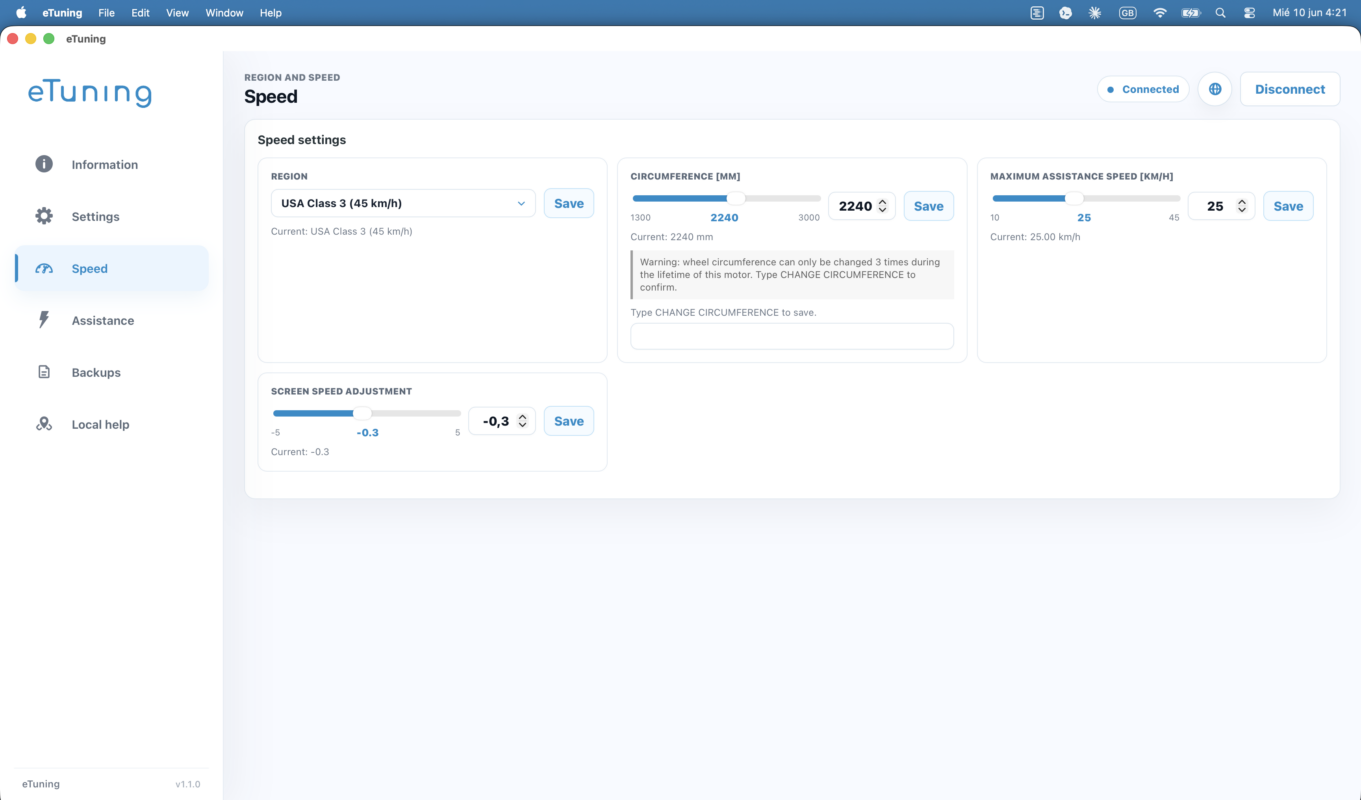
Task: Open the Help menu
Action: [x=270, y=13]
